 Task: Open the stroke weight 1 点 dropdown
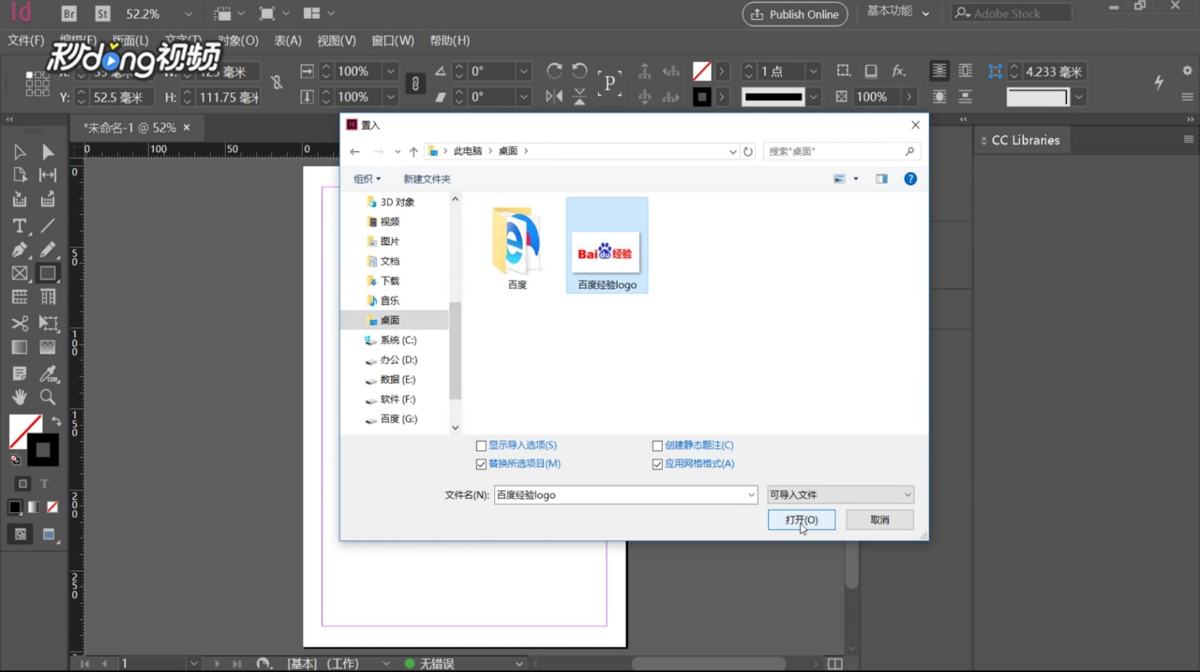point(813,71)
